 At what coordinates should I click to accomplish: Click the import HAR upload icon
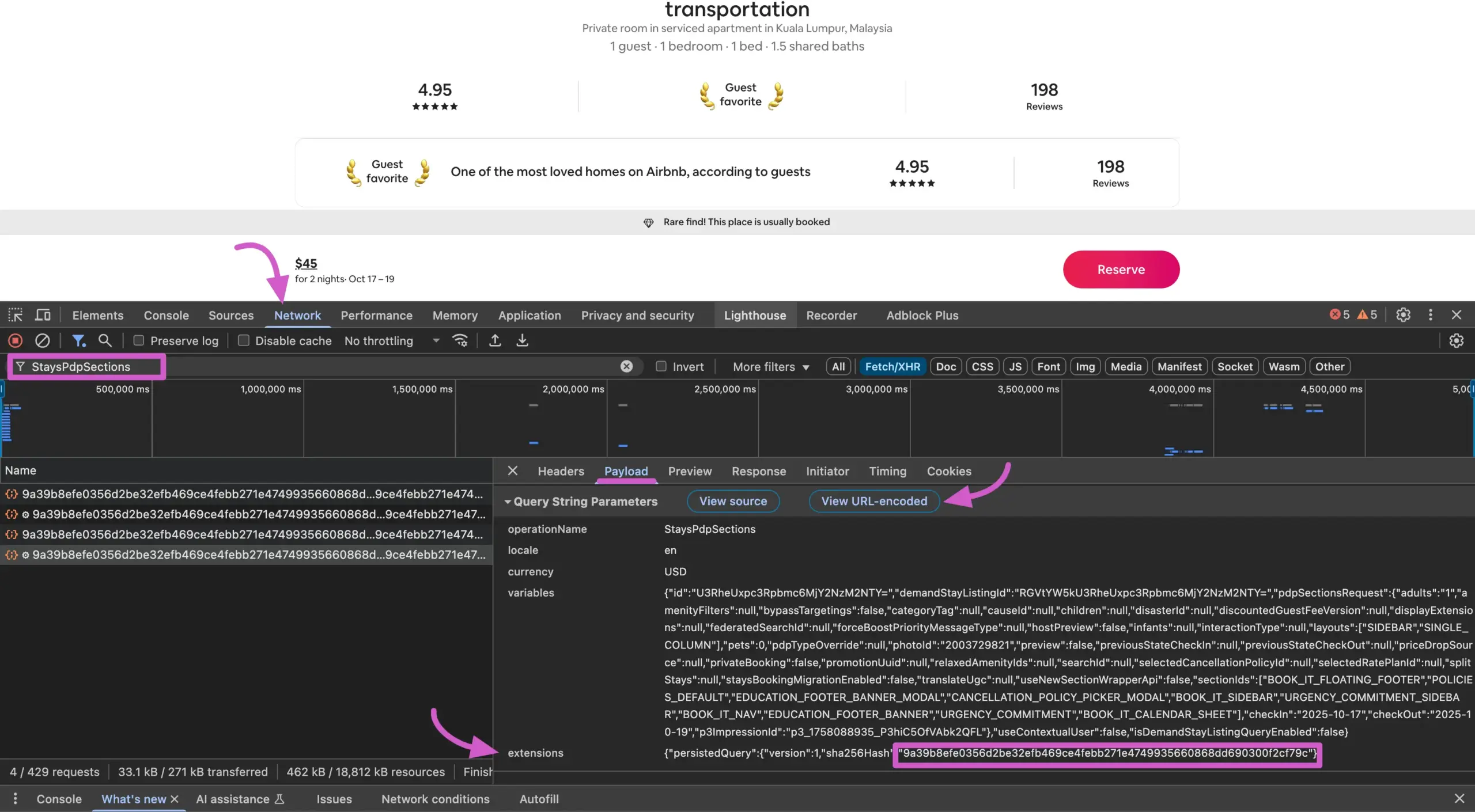(x=495, y=341)
